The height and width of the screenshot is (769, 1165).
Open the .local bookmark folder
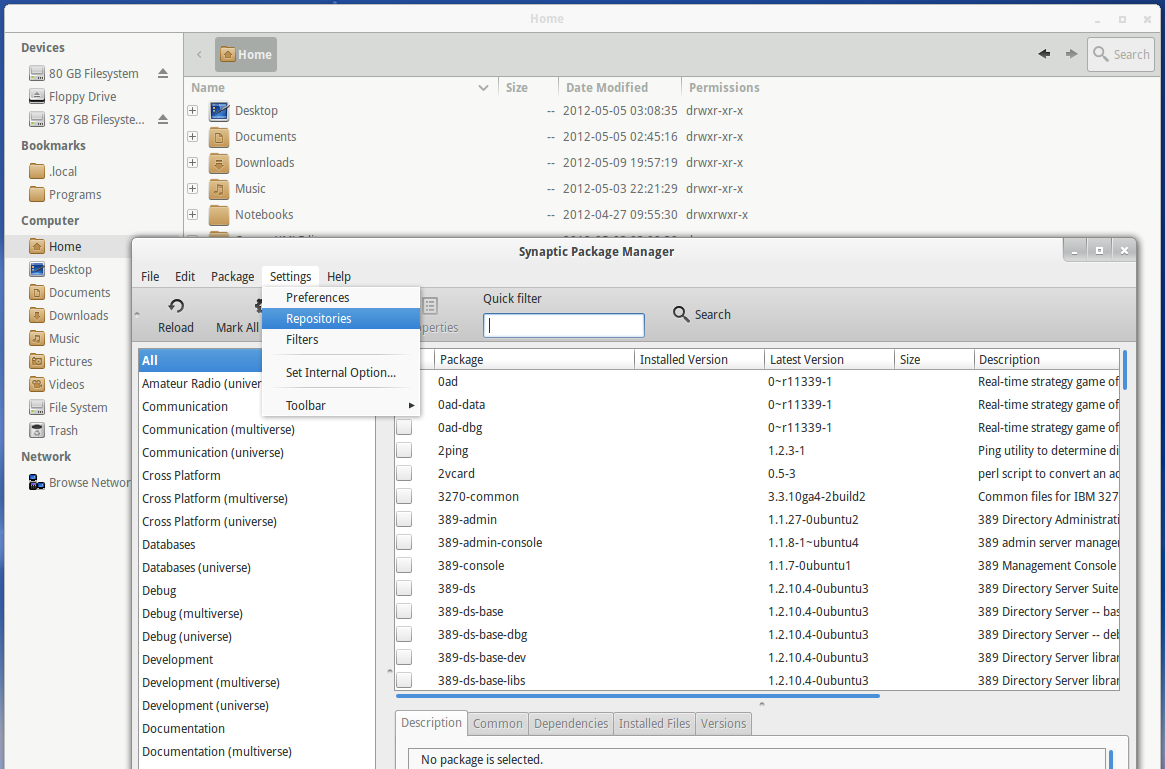pos(53,171)
